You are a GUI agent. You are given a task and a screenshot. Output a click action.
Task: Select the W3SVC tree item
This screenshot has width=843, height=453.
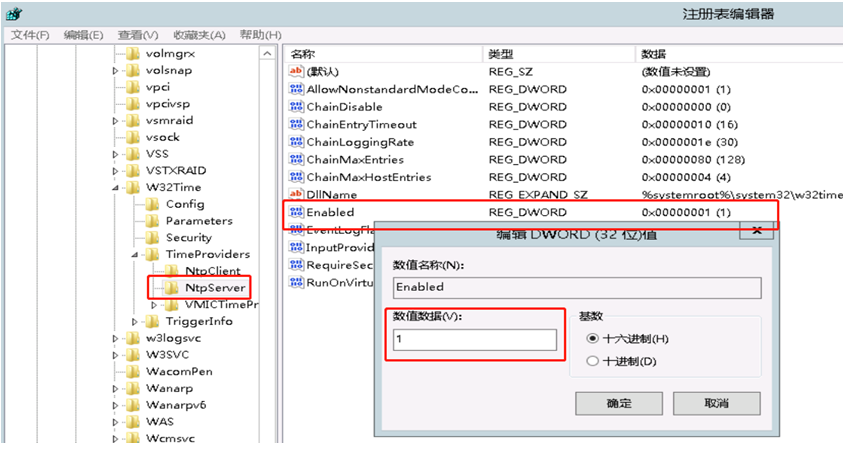coord(167,355)
